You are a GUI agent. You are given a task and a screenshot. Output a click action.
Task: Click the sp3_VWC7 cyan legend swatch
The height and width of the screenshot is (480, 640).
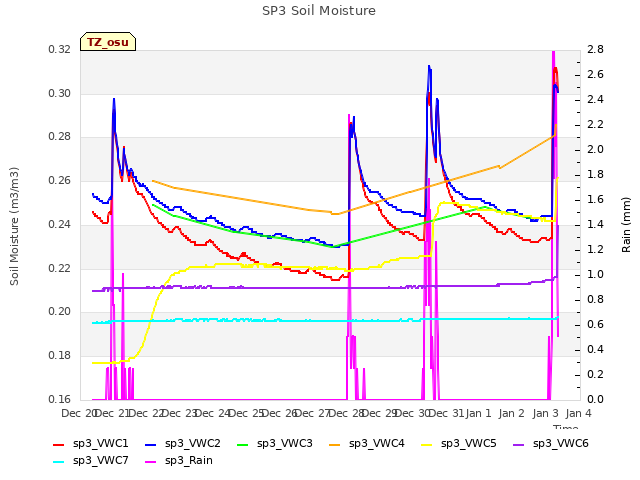58,462
